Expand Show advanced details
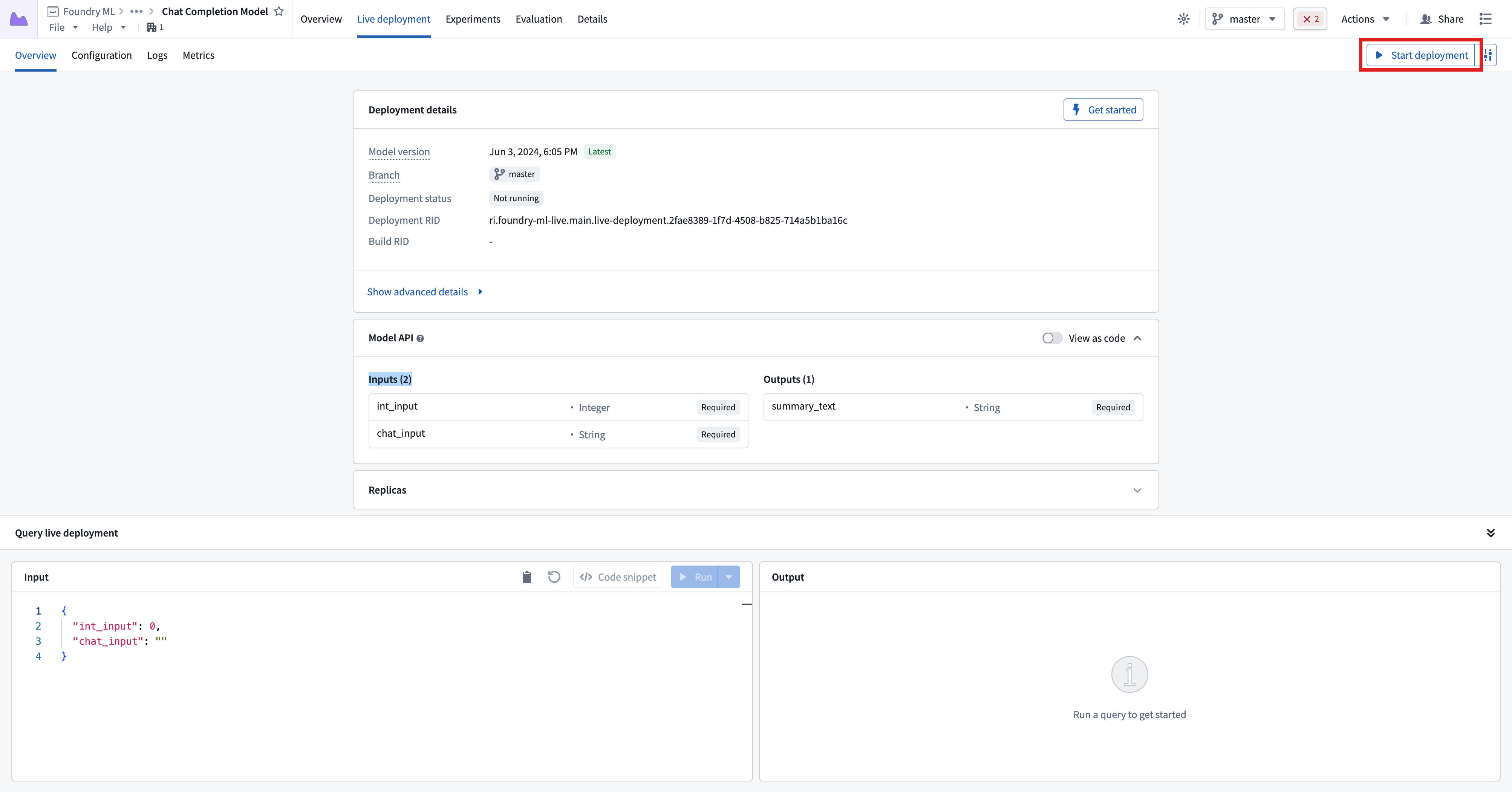 point(424,292)
